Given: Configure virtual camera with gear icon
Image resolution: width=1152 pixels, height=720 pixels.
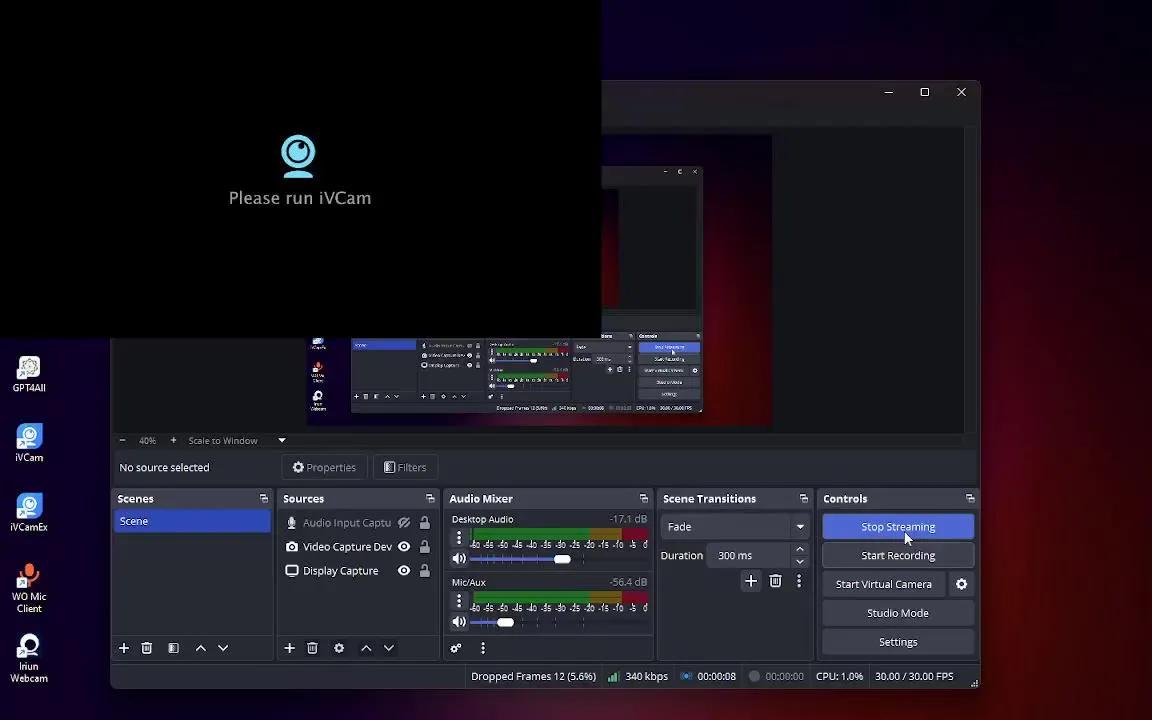Looking at the screenshot, I should (x=961, y=584).
